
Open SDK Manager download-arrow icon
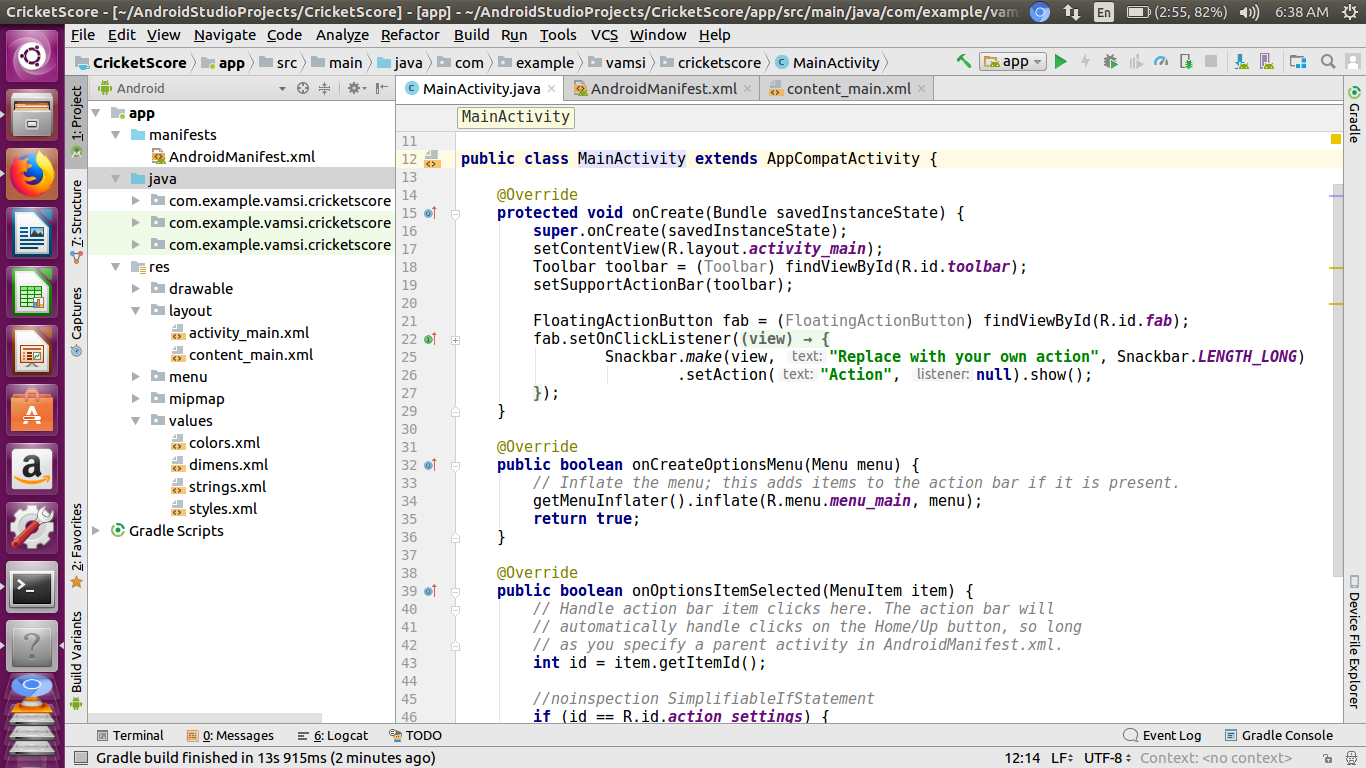tap(1241, 62)
